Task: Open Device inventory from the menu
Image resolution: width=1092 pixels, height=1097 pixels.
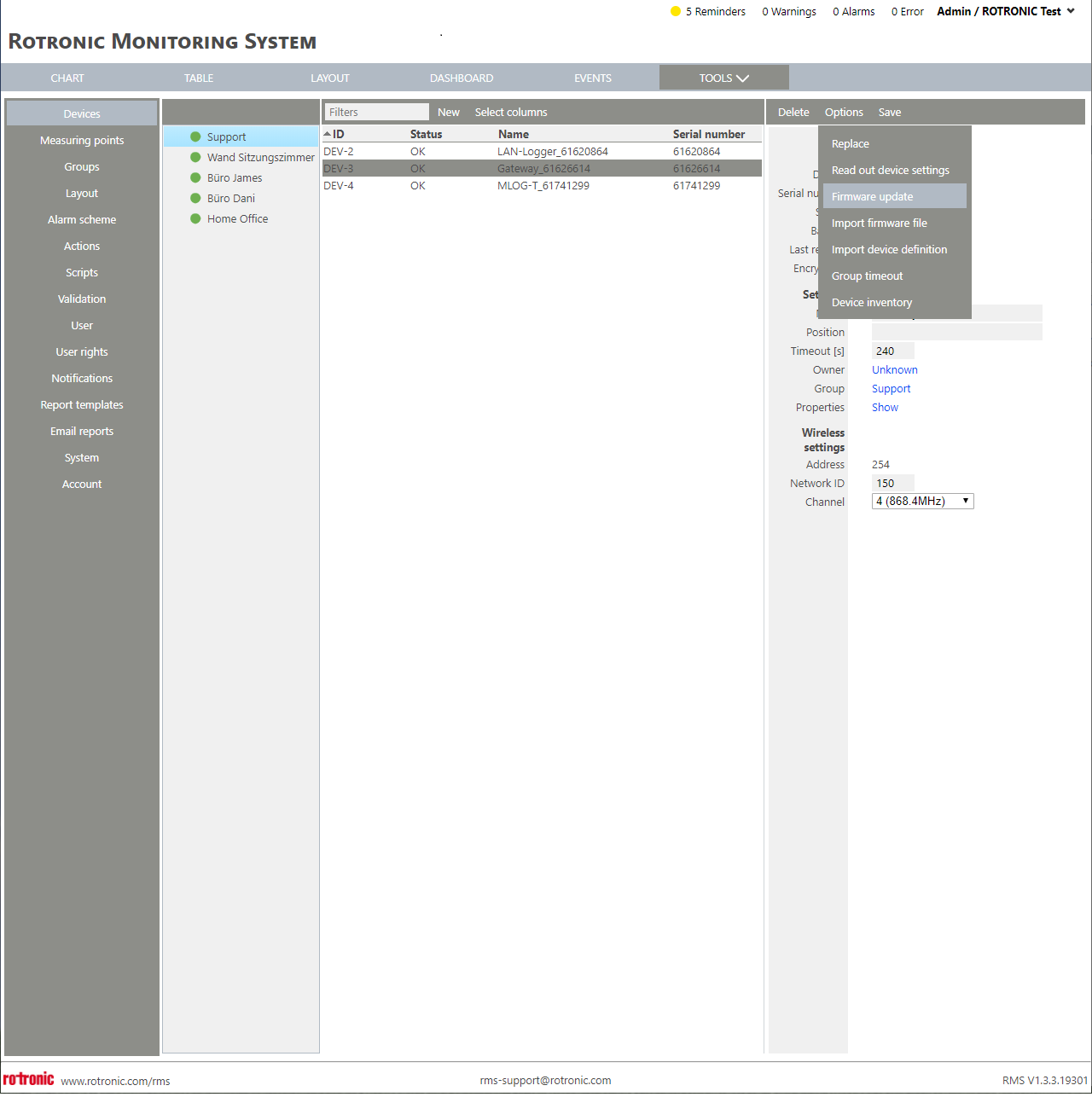Action: [x=895, y=302]
